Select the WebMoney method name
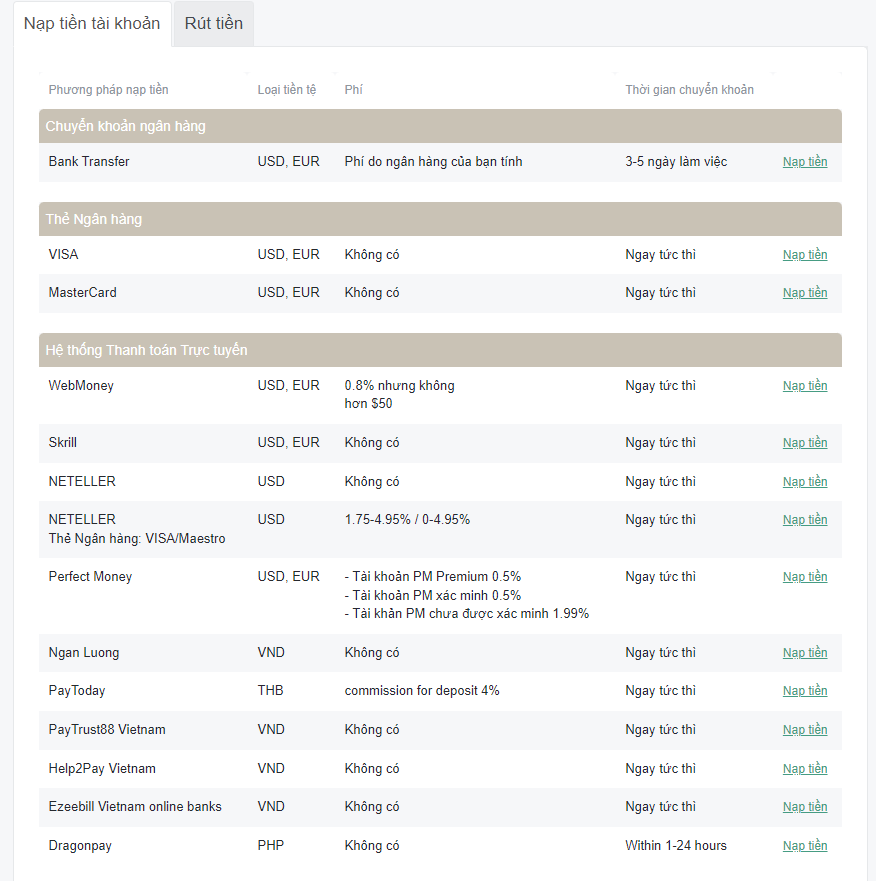Image resolution: width=876 pixels, height=881 pixels. [x=81, y=385]
